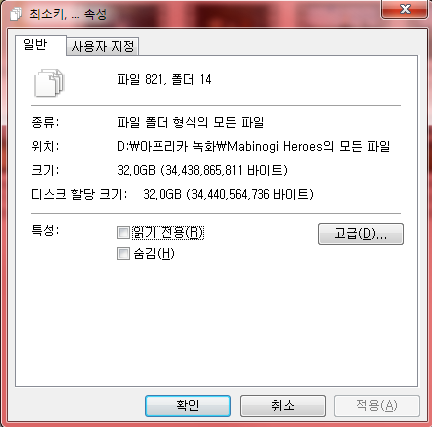Click the 34,438,865,811 바이트 size value
432x427 pixels.
pos(226,170)
